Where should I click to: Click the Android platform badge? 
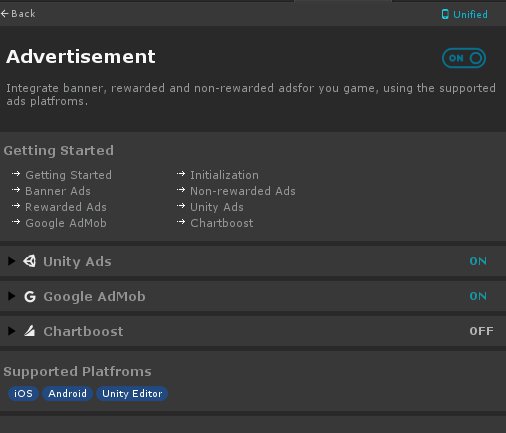pos(67,394)
